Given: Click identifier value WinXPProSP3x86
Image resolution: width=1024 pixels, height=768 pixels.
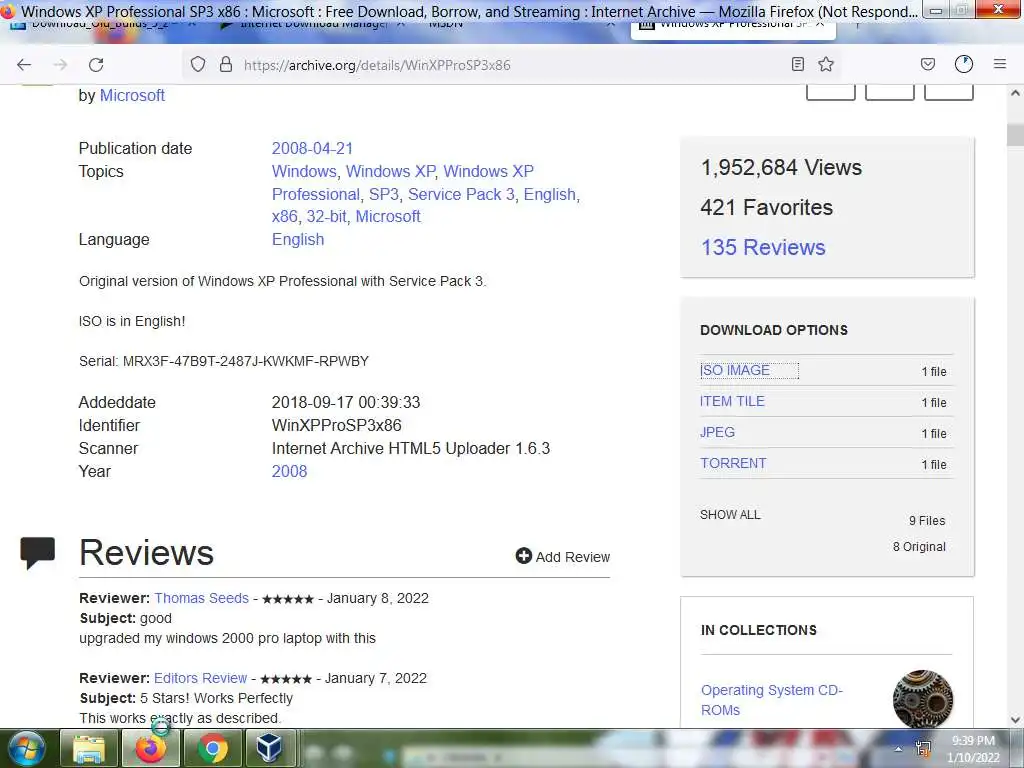Looking at the screenshot, I should 336,426.
